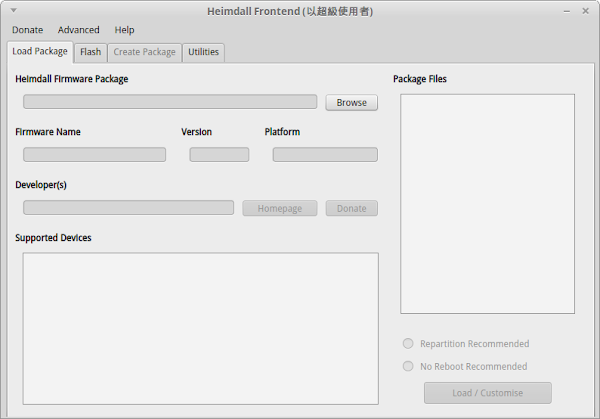
Task: Click the Developer(s) field
Action: (128, 207)
